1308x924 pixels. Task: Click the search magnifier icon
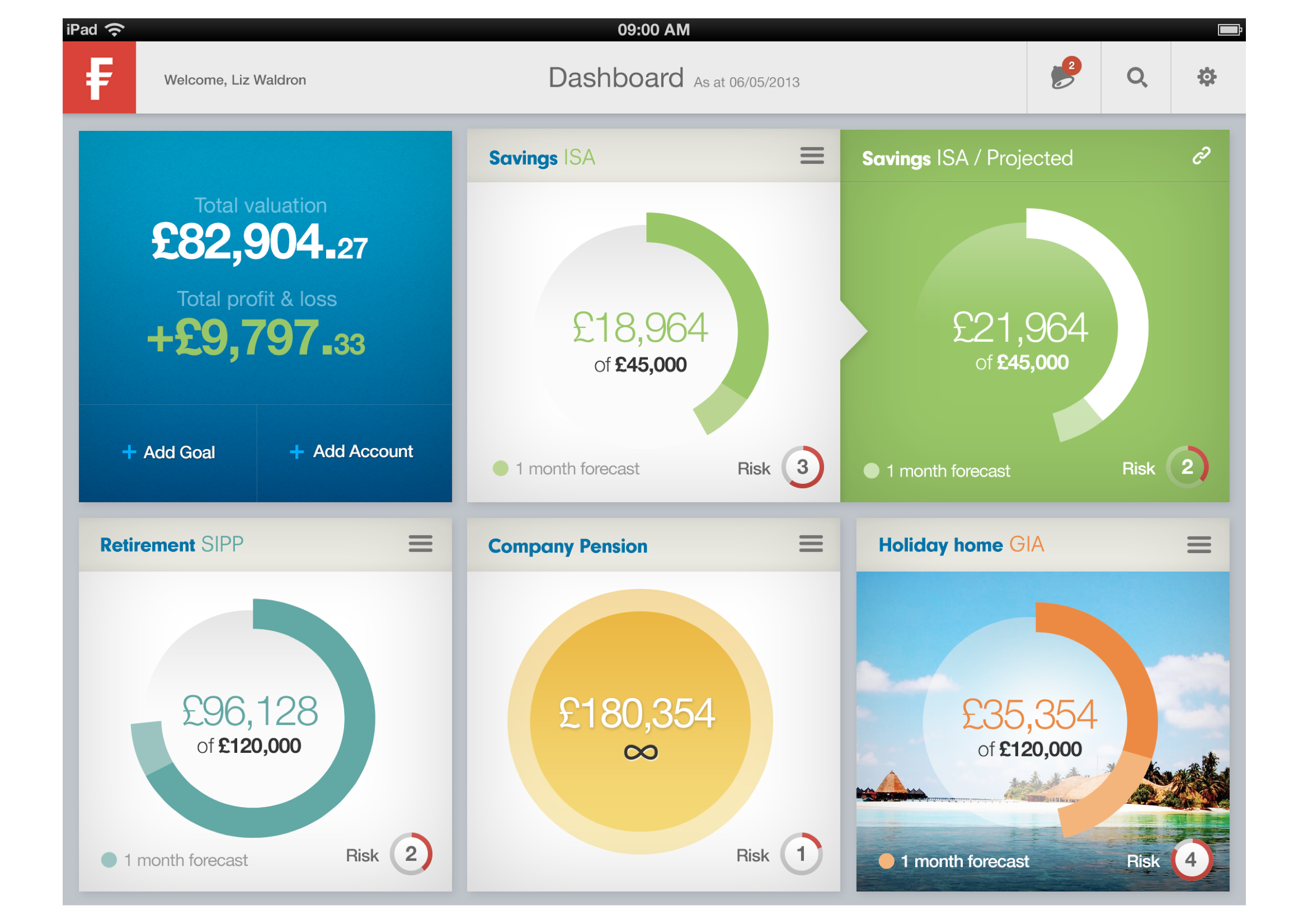1136,77
